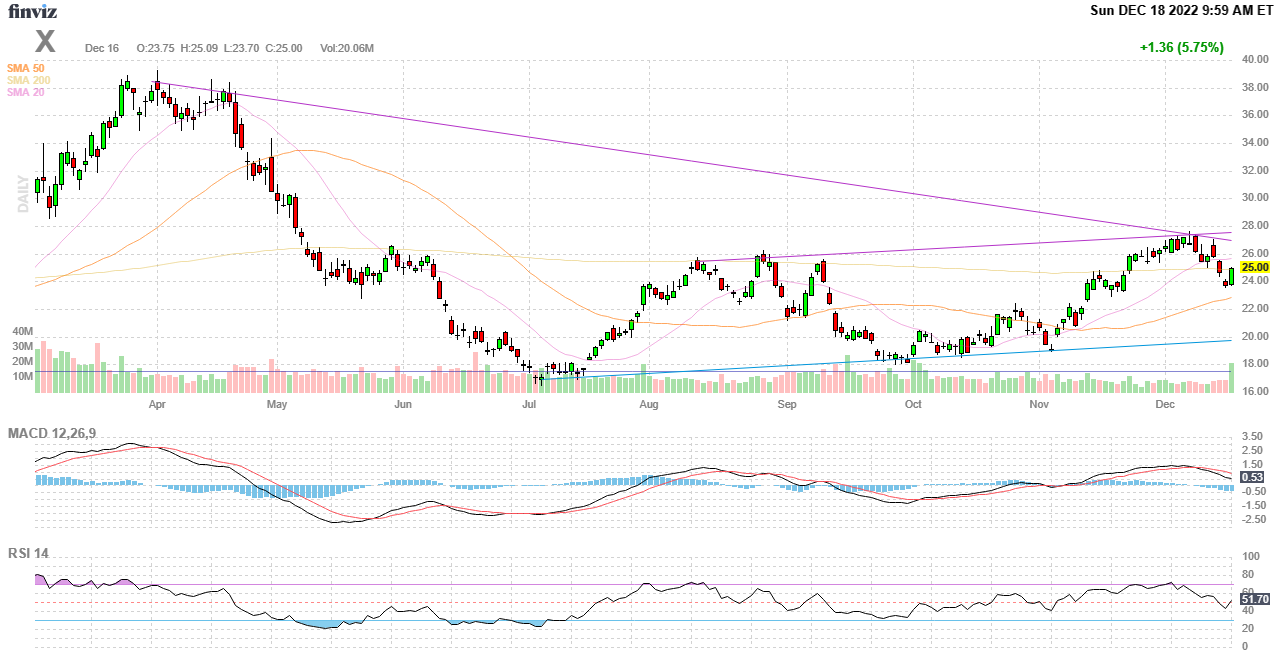
Task: Click the RSI 51.70 value badge
Action: point(1254,599)
